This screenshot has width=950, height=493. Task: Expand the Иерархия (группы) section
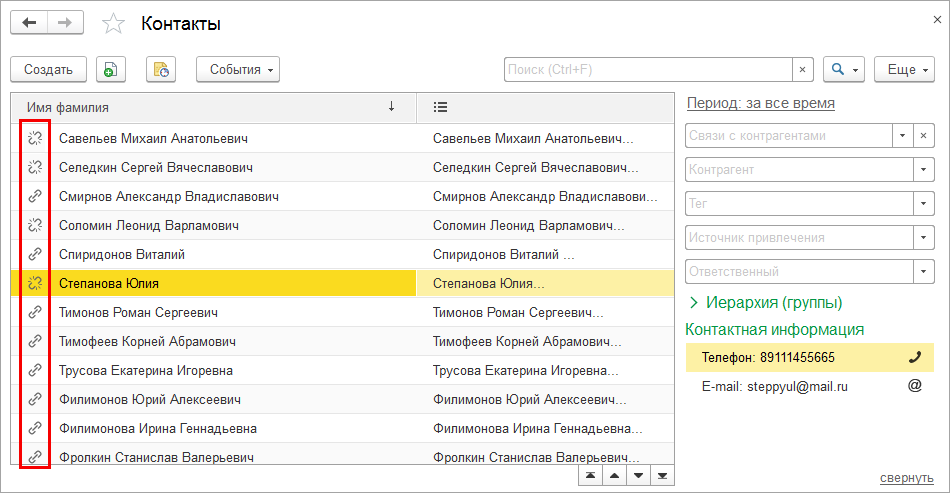(765, 302)
